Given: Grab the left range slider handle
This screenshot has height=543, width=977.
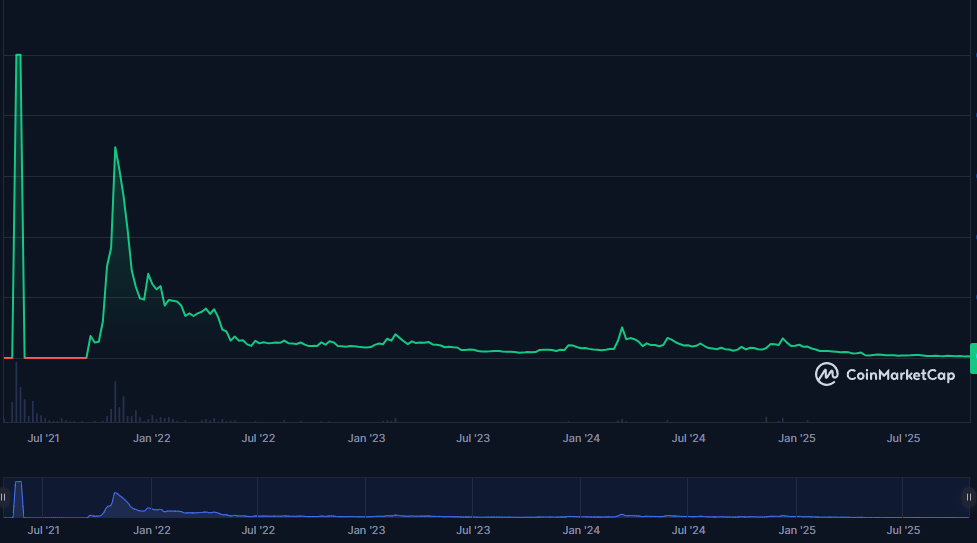Looking at the screenshot, I should click(4, 497).
